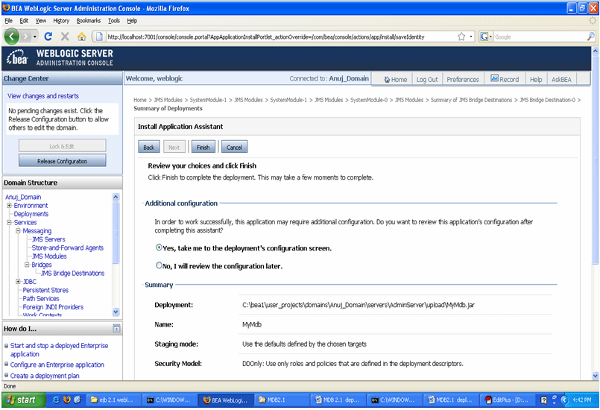Click the console Help toolbar link
The width and height of the screenshot is (600, 410).
536,79
